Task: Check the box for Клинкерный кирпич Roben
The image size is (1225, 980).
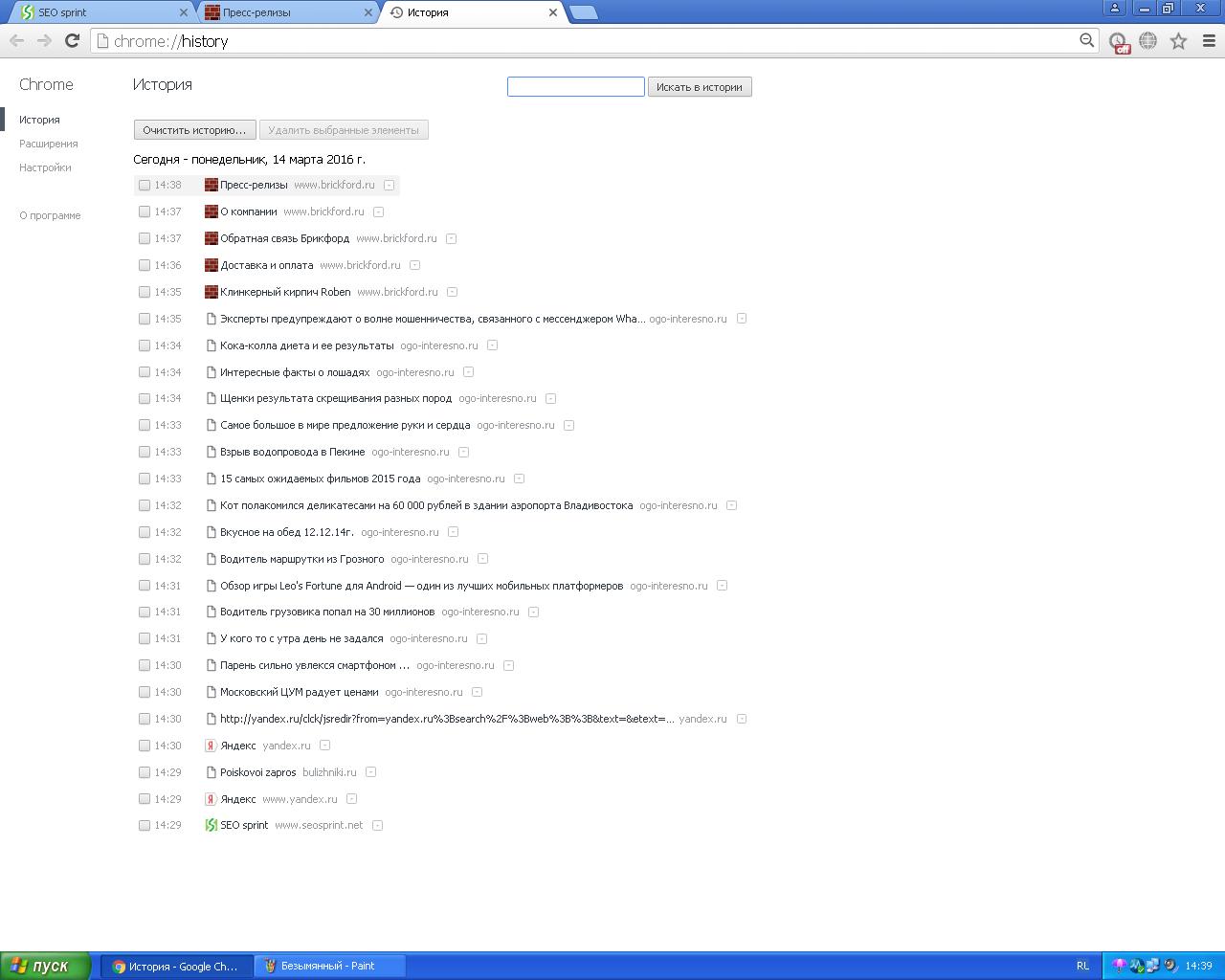Action: pos(145,292)
